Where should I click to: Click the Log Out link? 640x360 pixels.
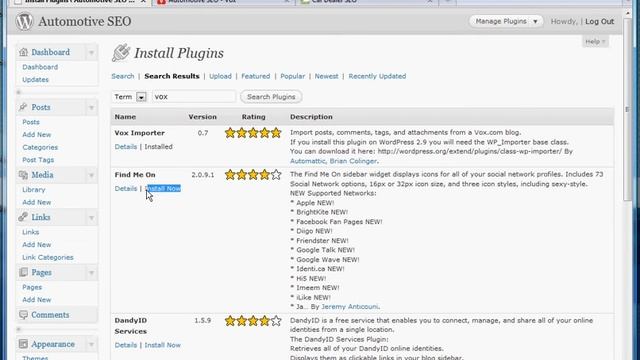pos(600,21)
